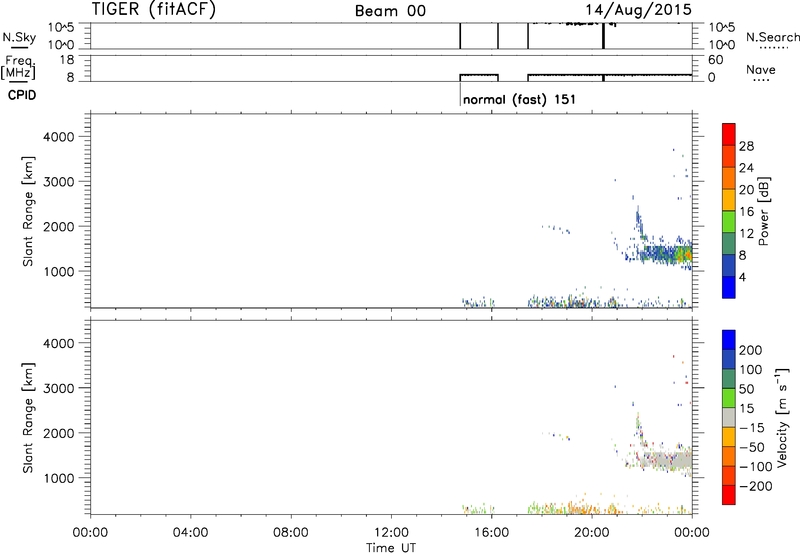Image resolution: width=800 pixels, height=554 pixels.
Task: Click the 'N.Search' legend label
Action: (x=773, y=37)
